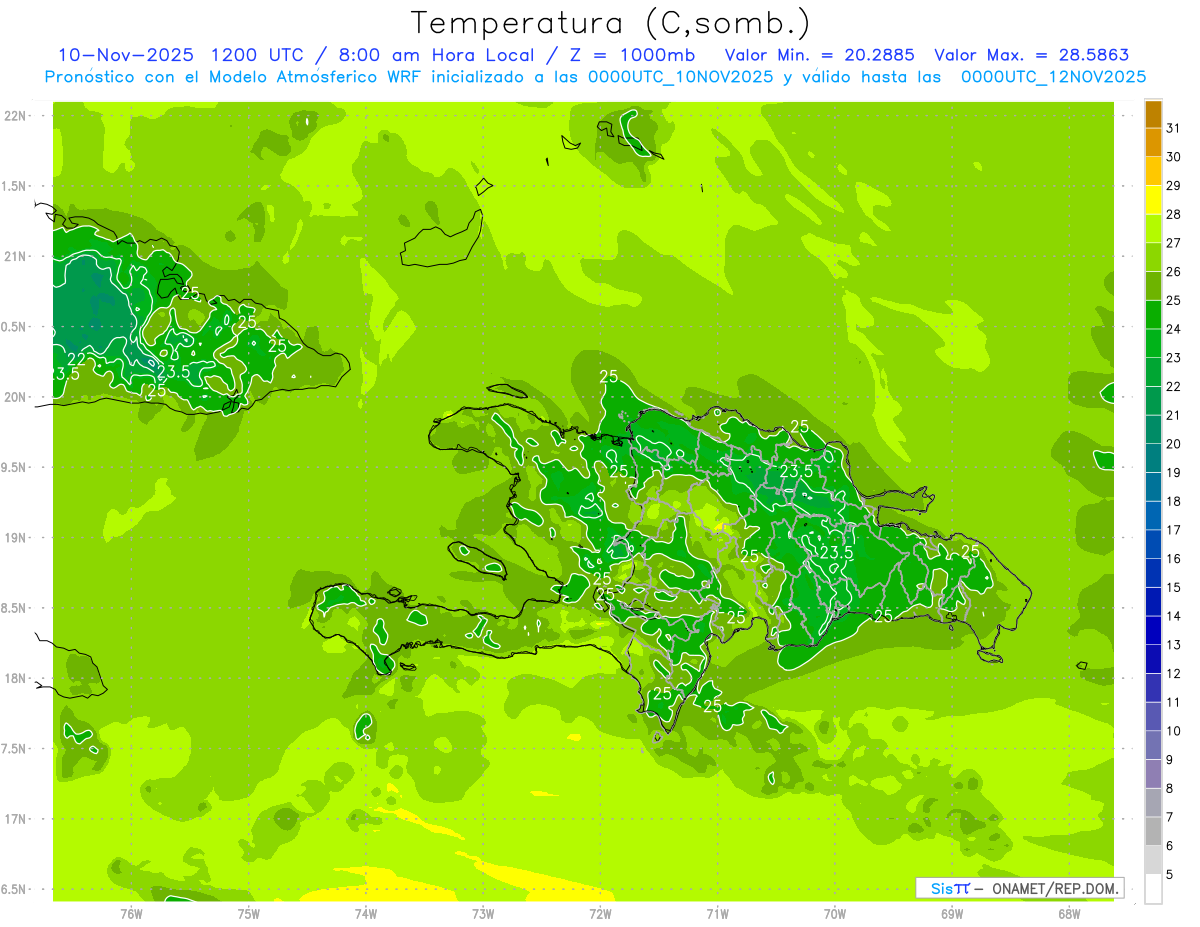Click the "17N" latitude axis label
Viewport: 1200px width, 927px height.
(x=15, y=819)
